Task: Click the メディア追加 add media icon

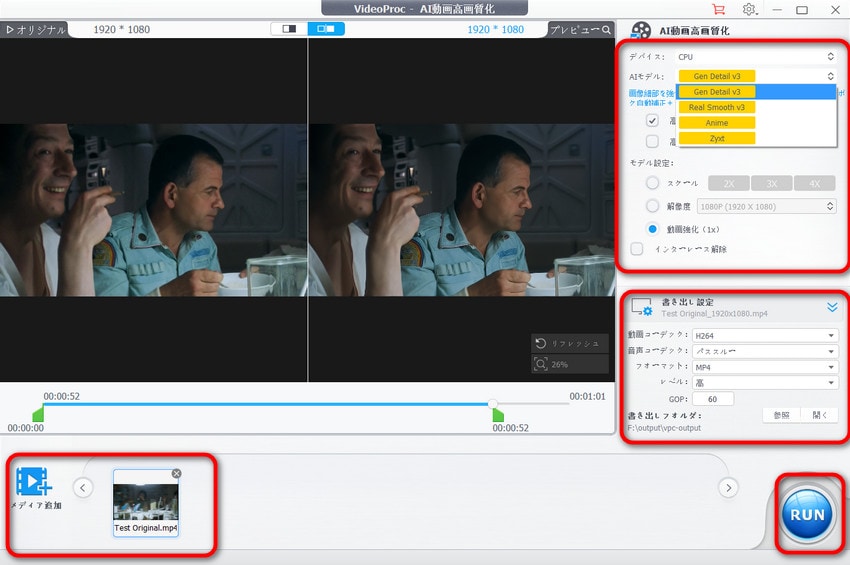Action: pos(34,481)
